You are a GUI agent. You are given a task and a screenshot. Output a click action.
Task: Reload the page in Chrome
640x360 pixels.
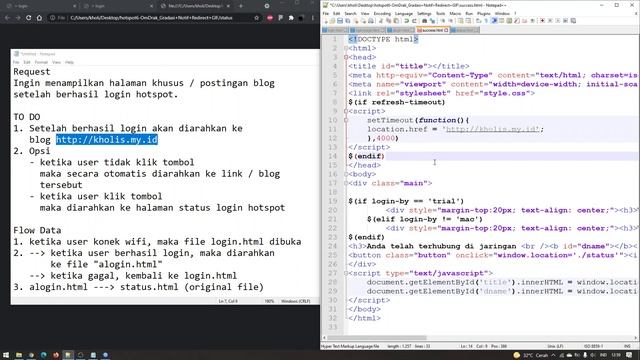tap(29, 18)
